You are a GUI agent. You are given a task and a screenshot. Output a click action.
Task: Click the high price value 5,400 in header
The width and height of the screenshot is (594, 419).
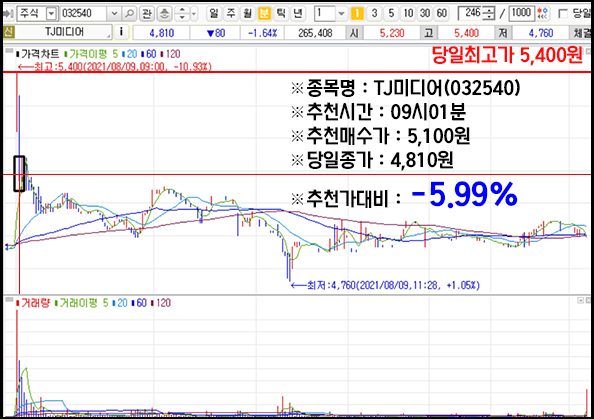pos(467,33)
